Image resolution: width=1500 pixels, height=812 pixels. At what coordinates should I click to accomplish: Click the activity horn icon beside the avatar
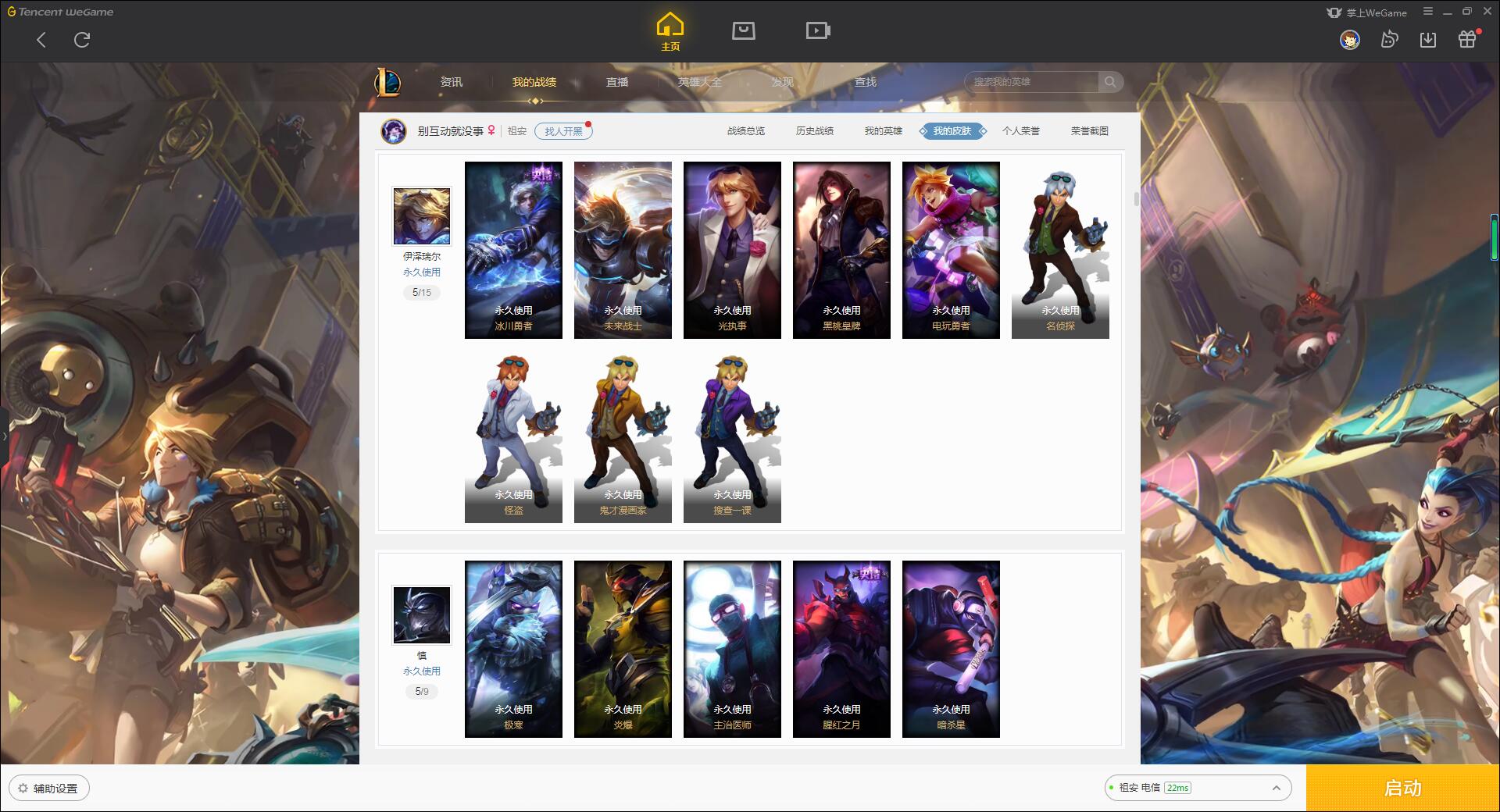point(1389,39)
